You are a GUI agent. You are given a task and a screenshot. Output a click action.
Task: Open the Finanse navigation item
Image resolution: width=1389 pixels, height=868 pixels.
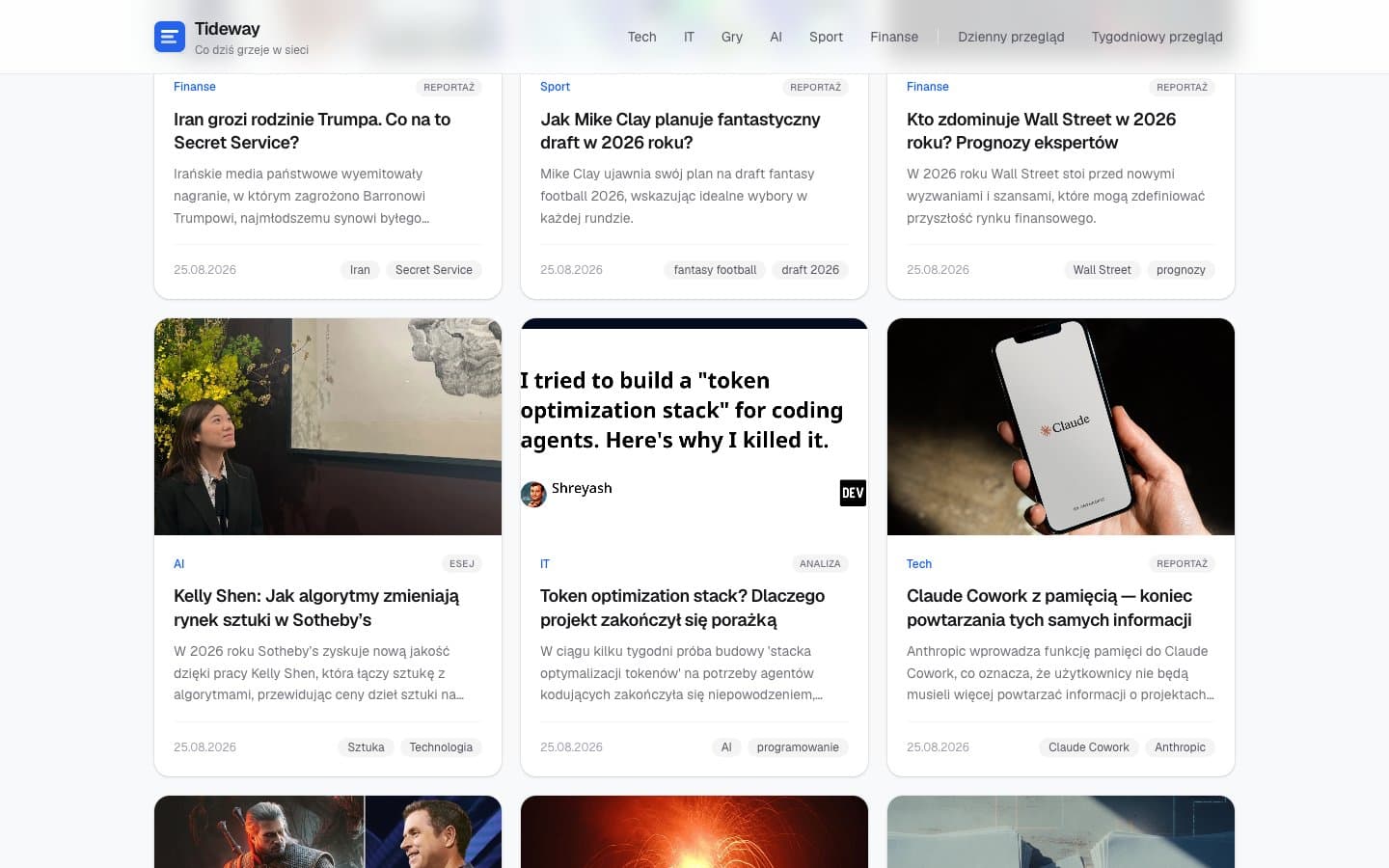click(x=894, y=37)
